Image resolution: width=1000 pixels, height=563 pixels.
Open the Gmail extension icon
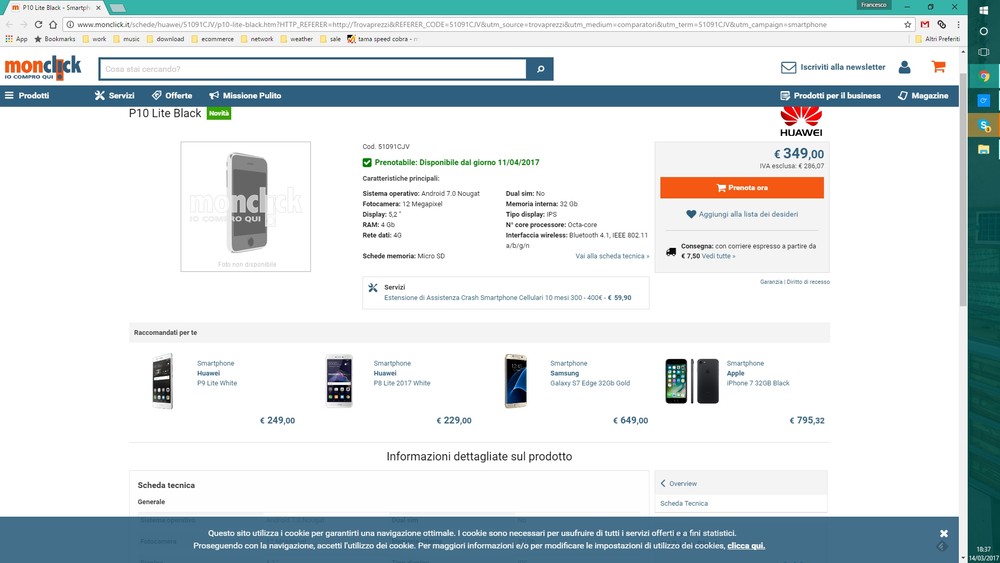point(925,24)
